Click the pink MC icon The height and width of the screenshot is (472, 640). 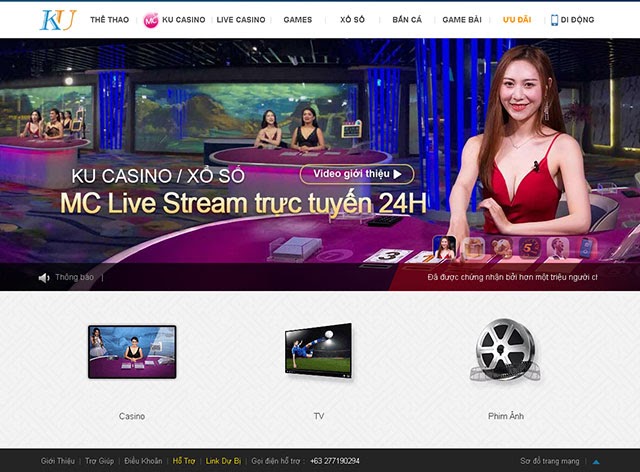tap(151, 20)
